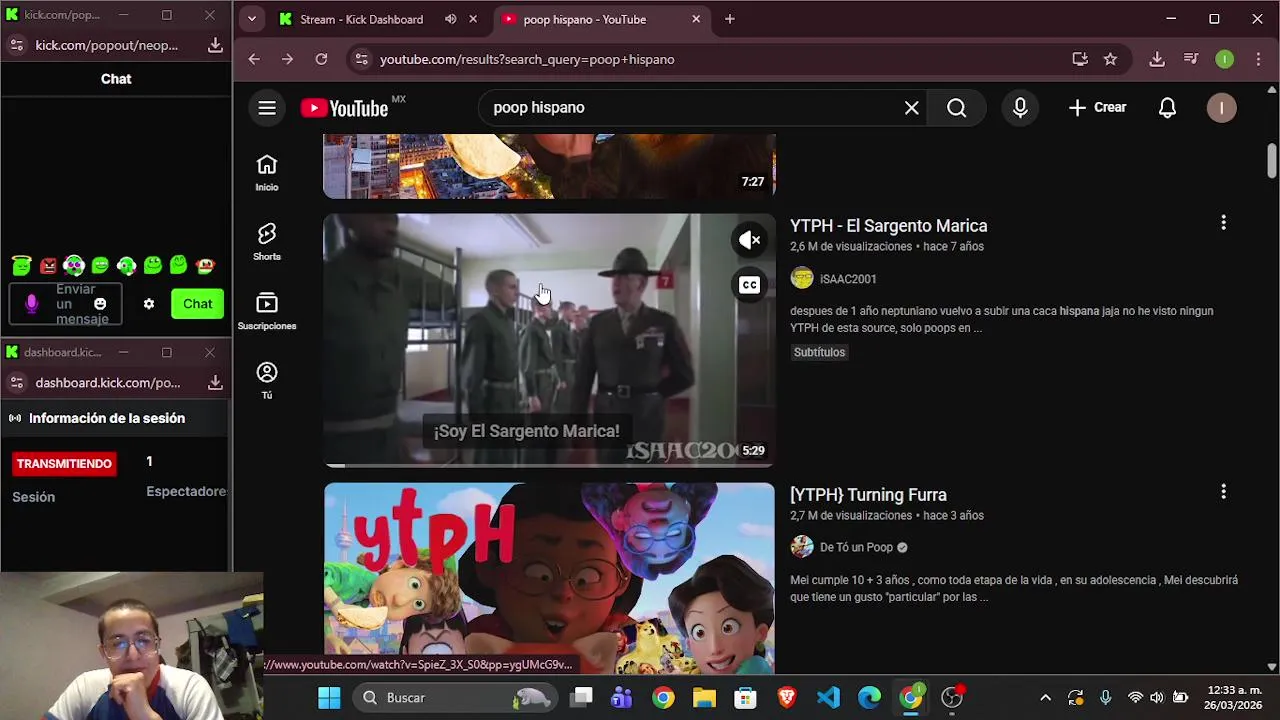Open ISAAC2001 channel avatar
1280x720 pixels.
click(802, 279)
